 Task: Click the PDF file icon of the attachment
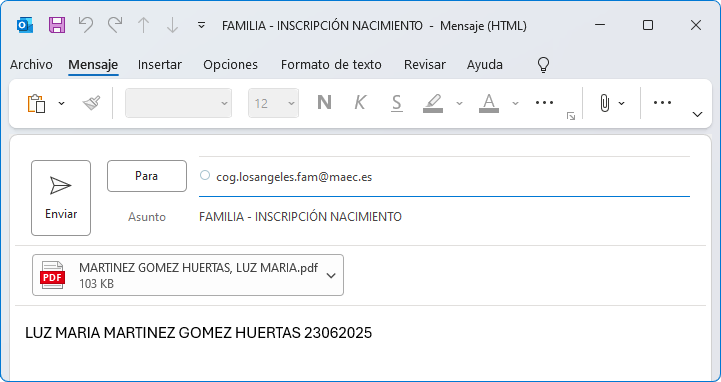pos(52,275)
